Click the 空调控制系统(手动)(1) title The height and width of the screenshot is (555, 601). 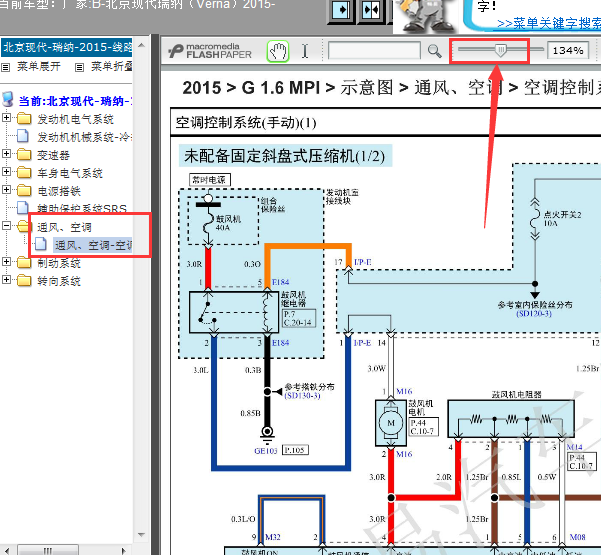(x=246, y=123)
